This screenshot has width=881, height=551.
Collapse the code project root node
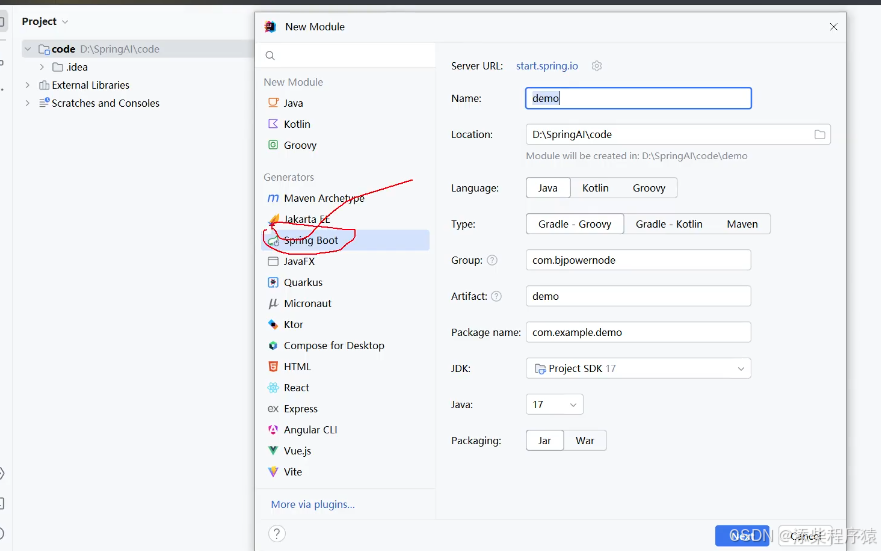point(28,49)
